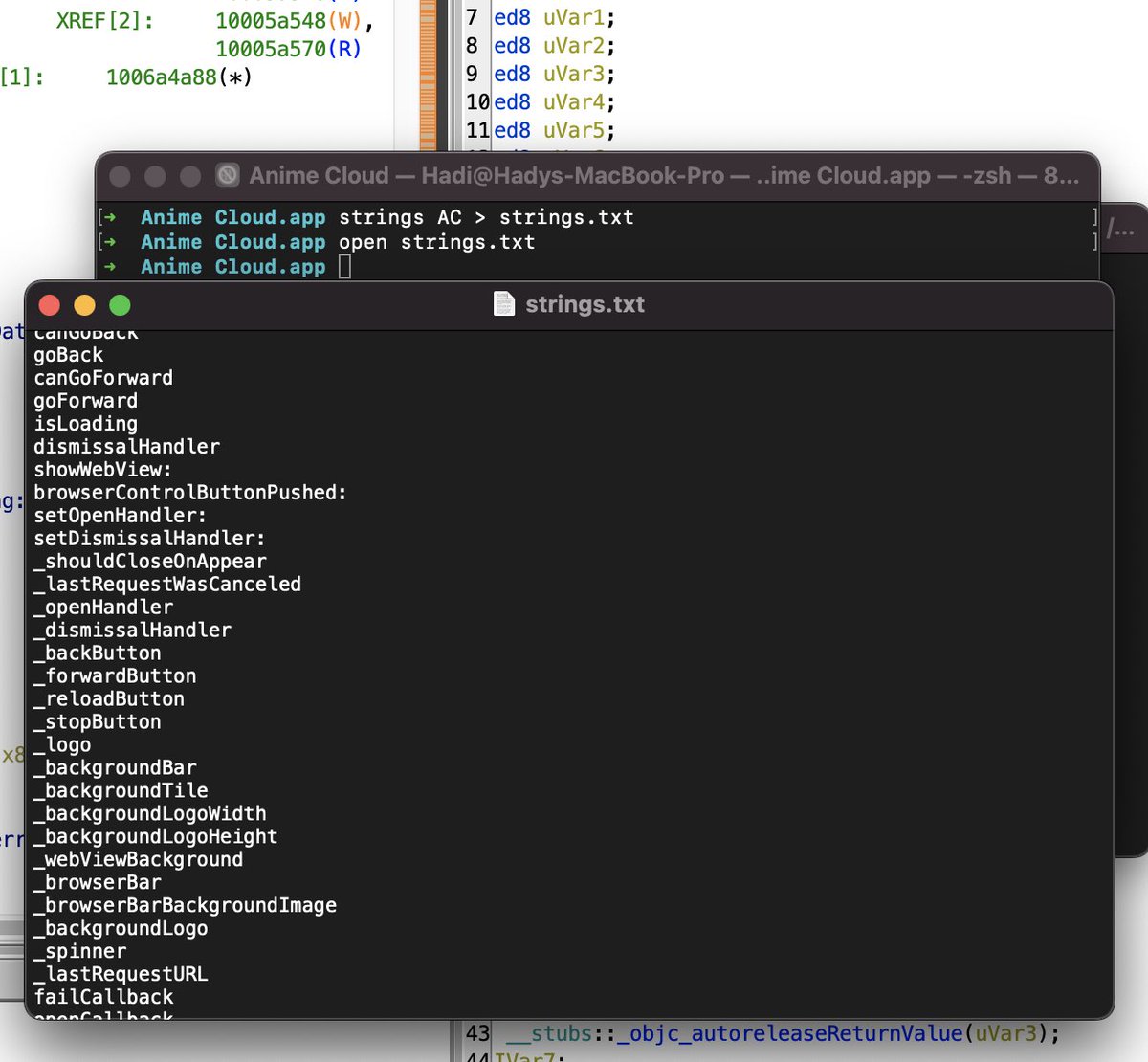
Task: Click the '_browserBar' line
Action: pos(98,883)
